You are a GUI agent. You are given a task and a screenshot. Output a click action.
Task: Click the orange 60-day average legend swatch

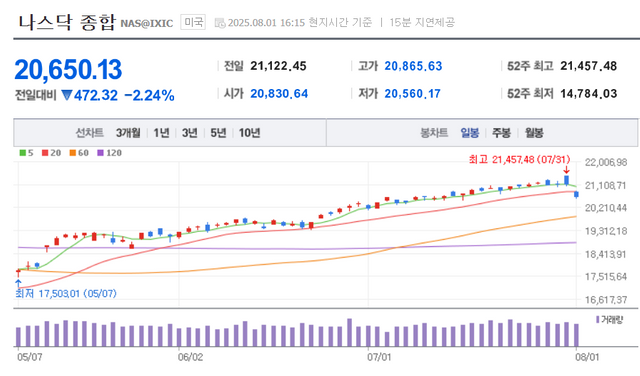(73, 153)
